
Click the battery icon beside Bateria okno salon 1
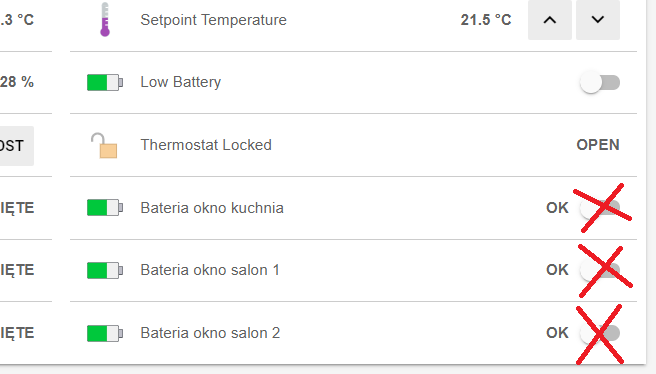105,270
